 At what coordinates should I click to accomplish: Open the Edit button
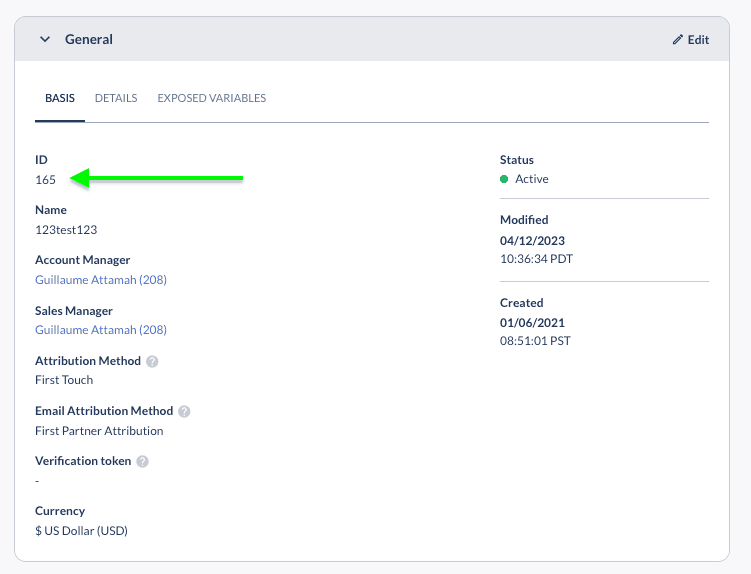[691, 40]
